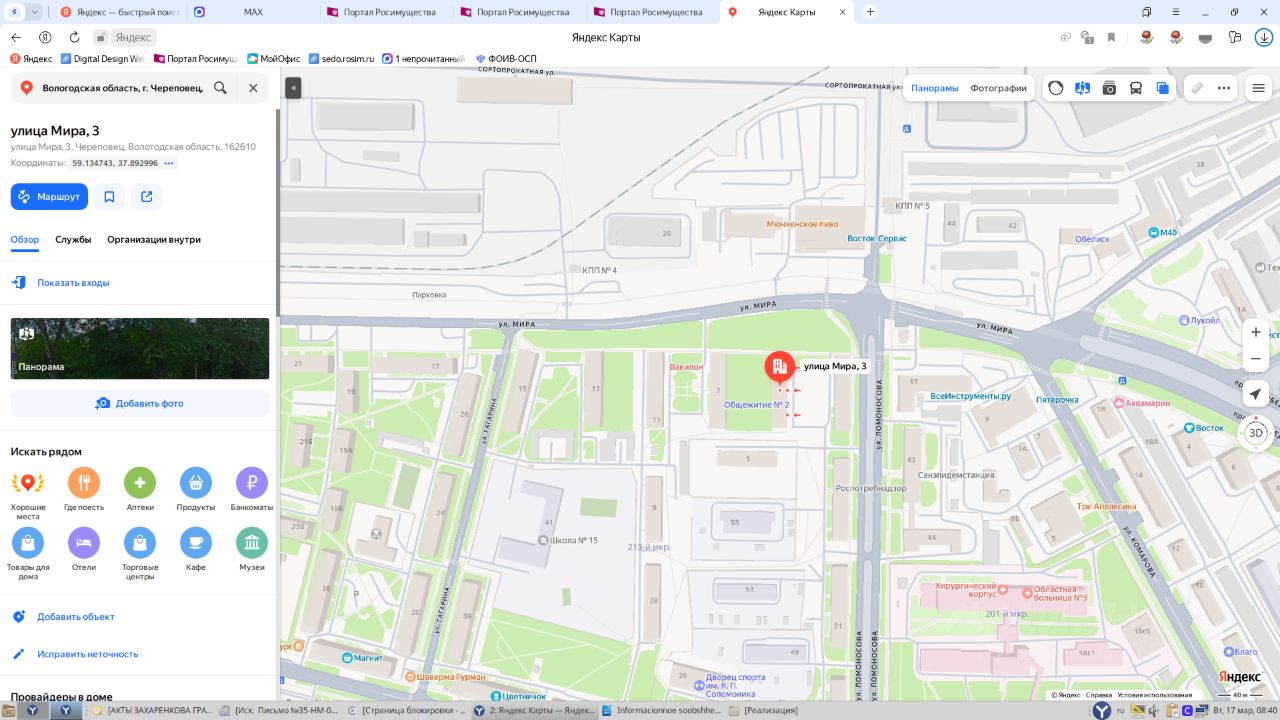Open the map tools three-dots menu
The height and width of the screenshot is (720, 1280).
[x=1224, y=88]
